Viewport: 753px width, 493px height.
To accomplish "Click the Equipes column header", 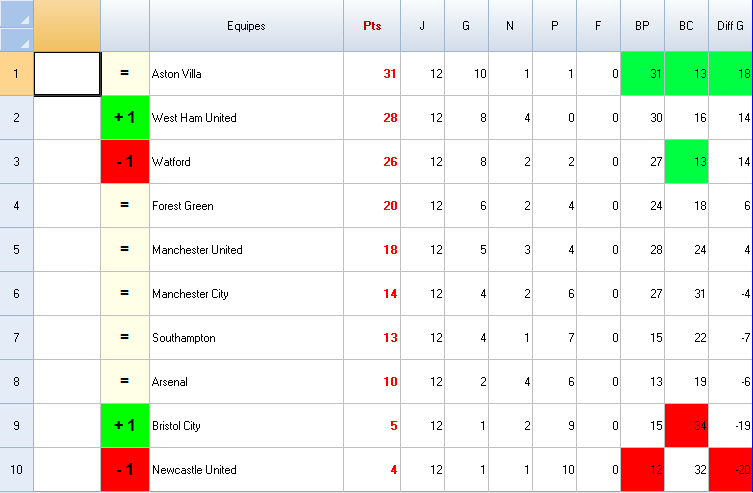I will tap(246, 26).
